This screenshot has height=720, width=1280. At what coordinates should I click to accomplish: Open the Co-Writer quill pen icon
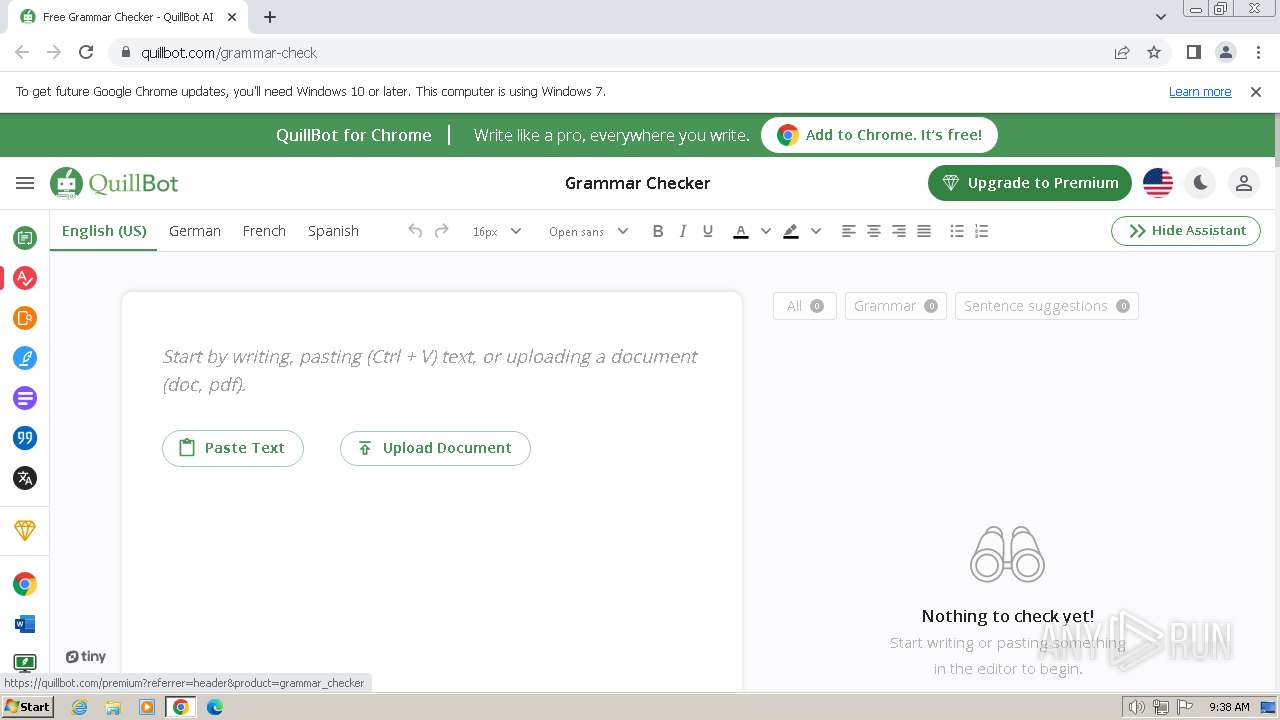click(x=25, y=358)
